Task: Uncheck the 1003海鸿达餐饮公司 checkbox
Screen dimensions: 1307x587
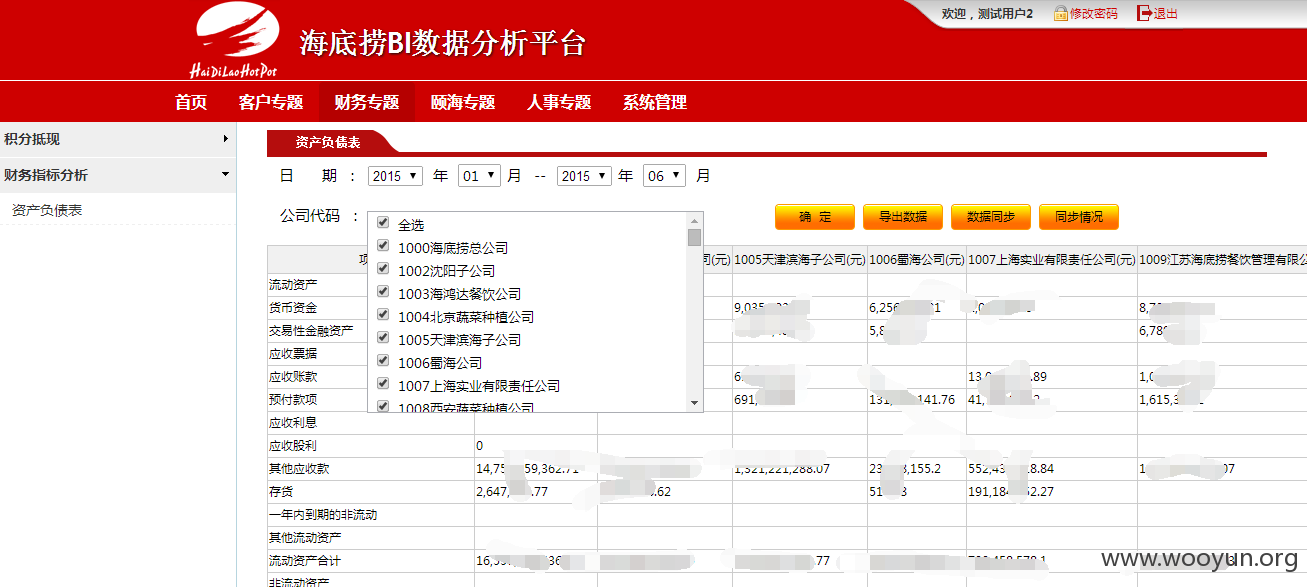Action: (383, 292)
